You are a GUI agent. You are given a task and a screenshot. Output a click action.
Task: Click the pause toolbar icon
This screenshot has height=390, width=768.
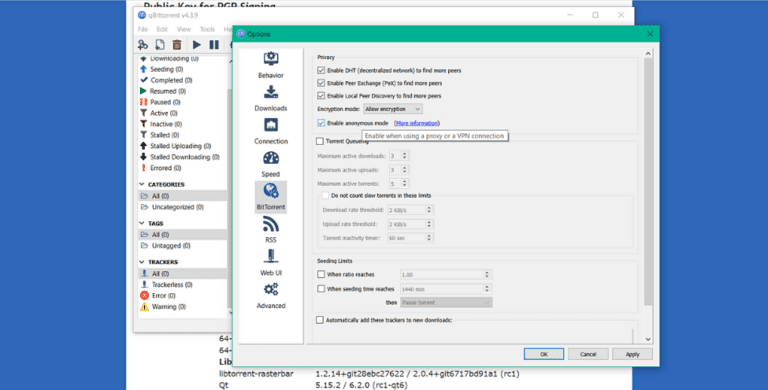click(214, 45)
